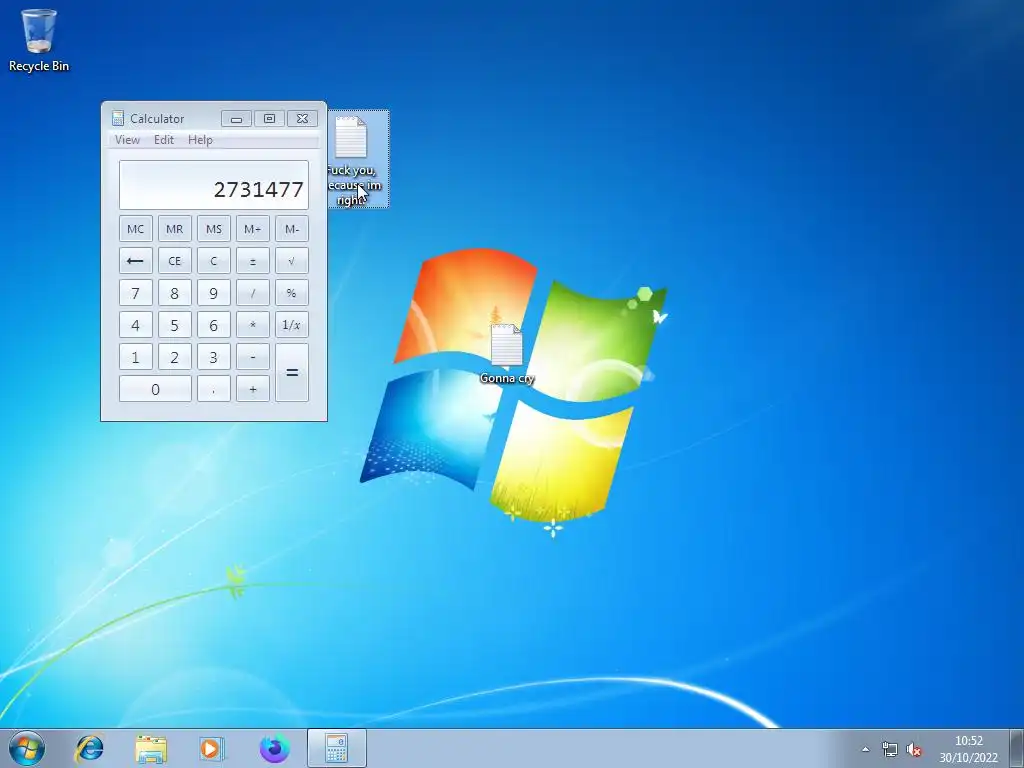Click digit 9 on Calculator
The height and width of the screenshot is (768, 1024).
(x=214, y=293)
